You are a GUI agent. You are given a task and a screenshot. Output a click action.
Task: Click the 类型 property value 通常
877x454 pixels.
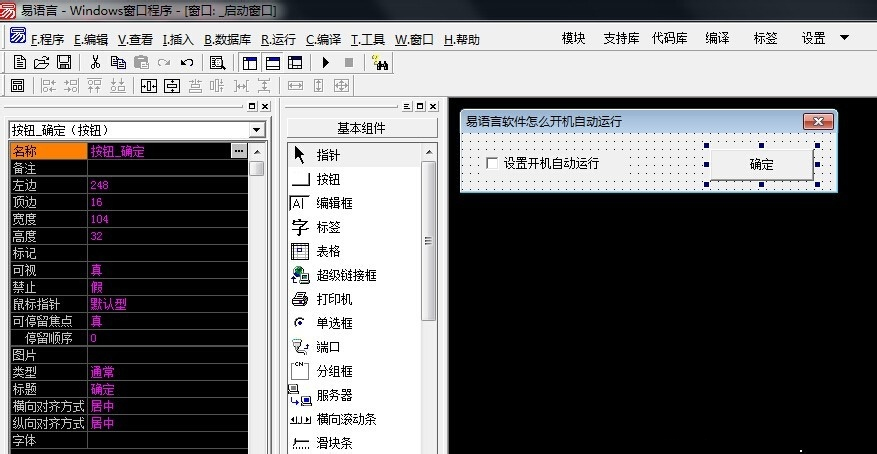tap(102, 372)
